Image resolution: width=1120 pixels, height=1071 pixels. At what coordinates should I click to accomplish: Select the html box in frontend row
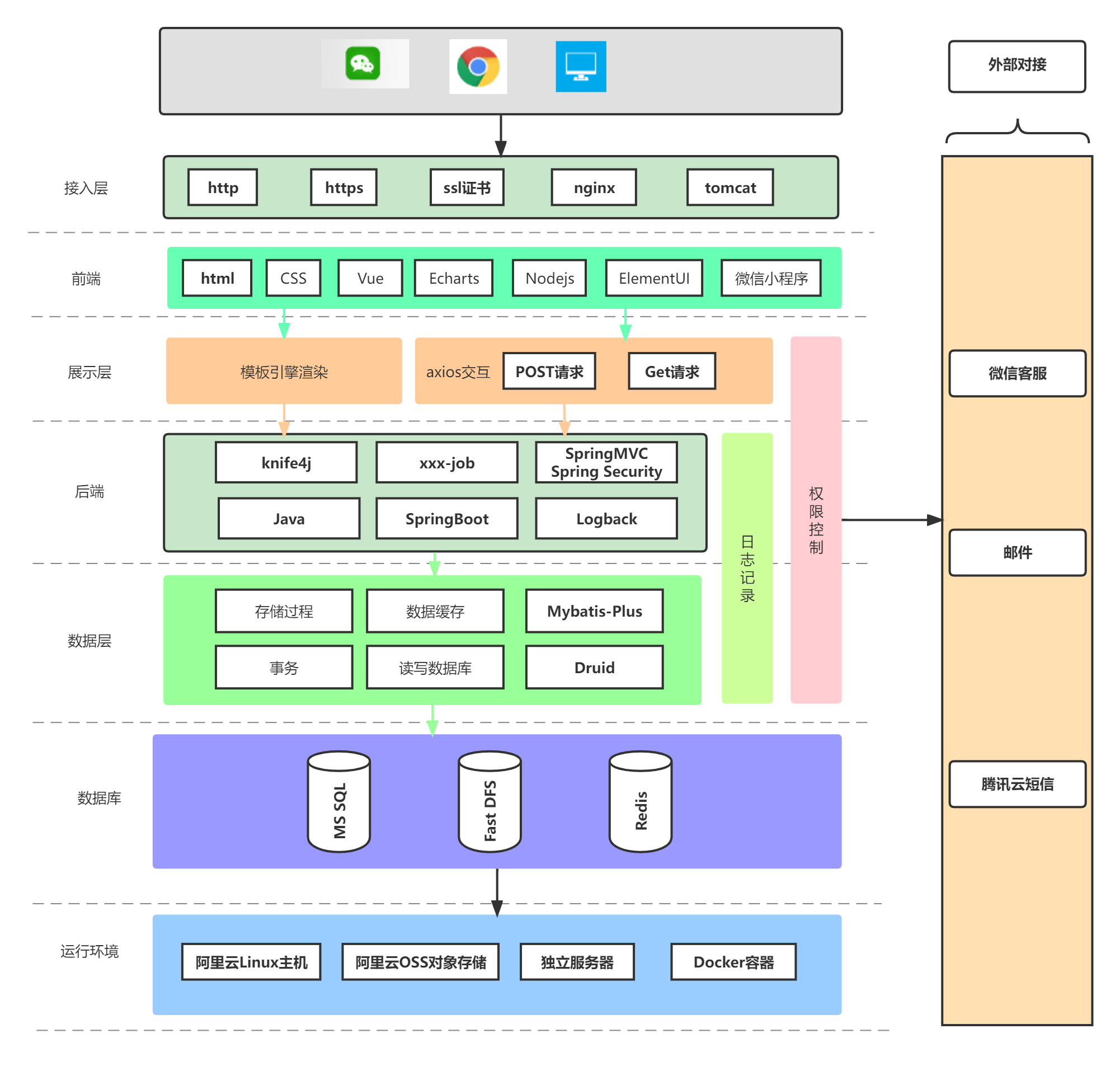217,278
